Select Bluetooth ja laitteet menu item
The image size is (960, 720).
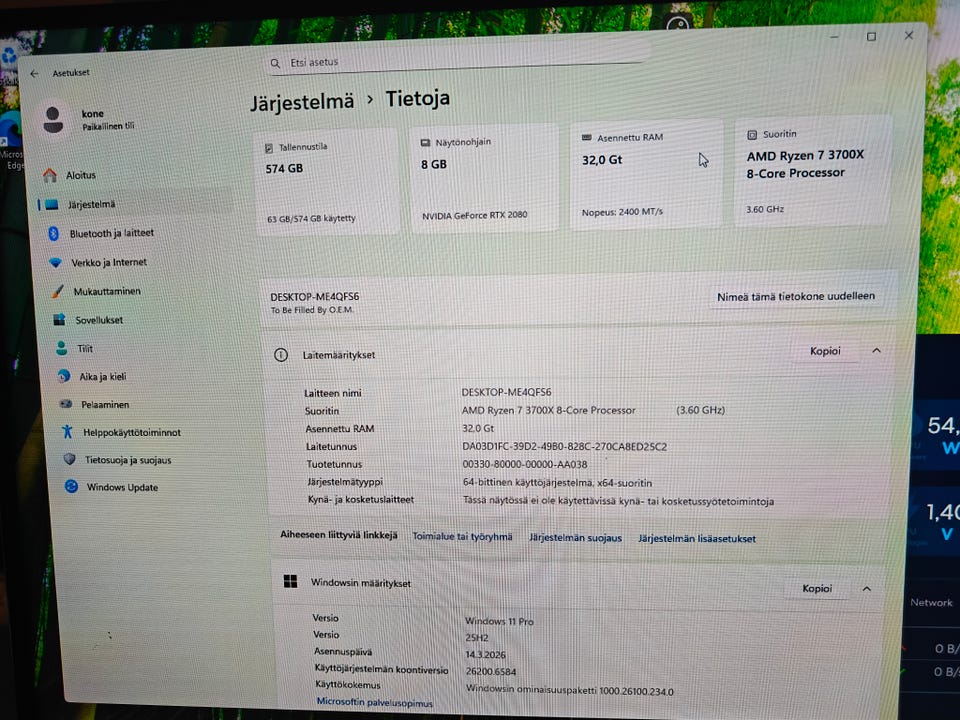(x=111, y=233)
